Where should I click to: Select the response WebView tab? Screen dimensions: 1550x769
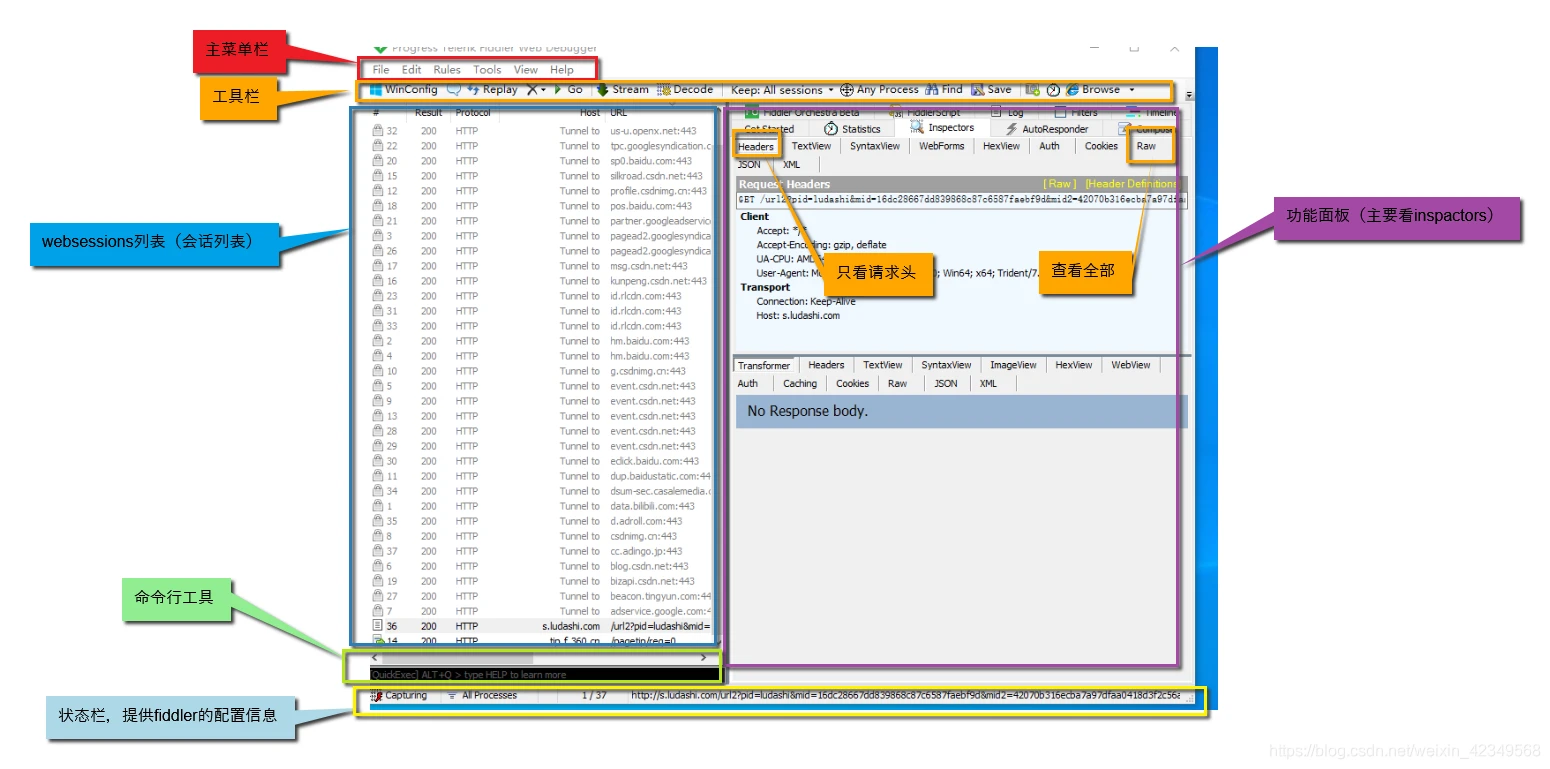[x=1131, y=366]
